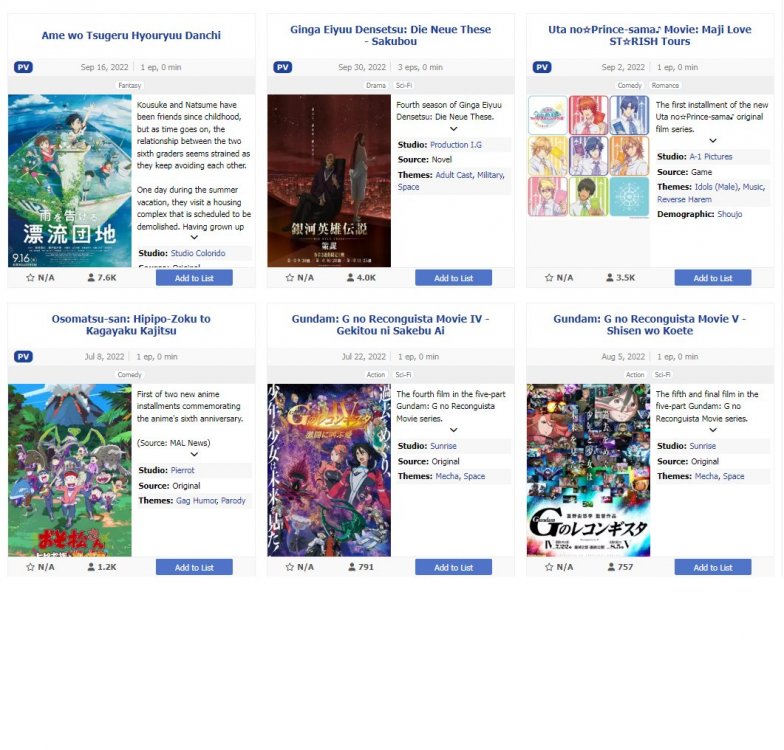
Task: Play PV badge on Ame wo Tsugeru Hyouryuu Danchi
Action: 23,67
